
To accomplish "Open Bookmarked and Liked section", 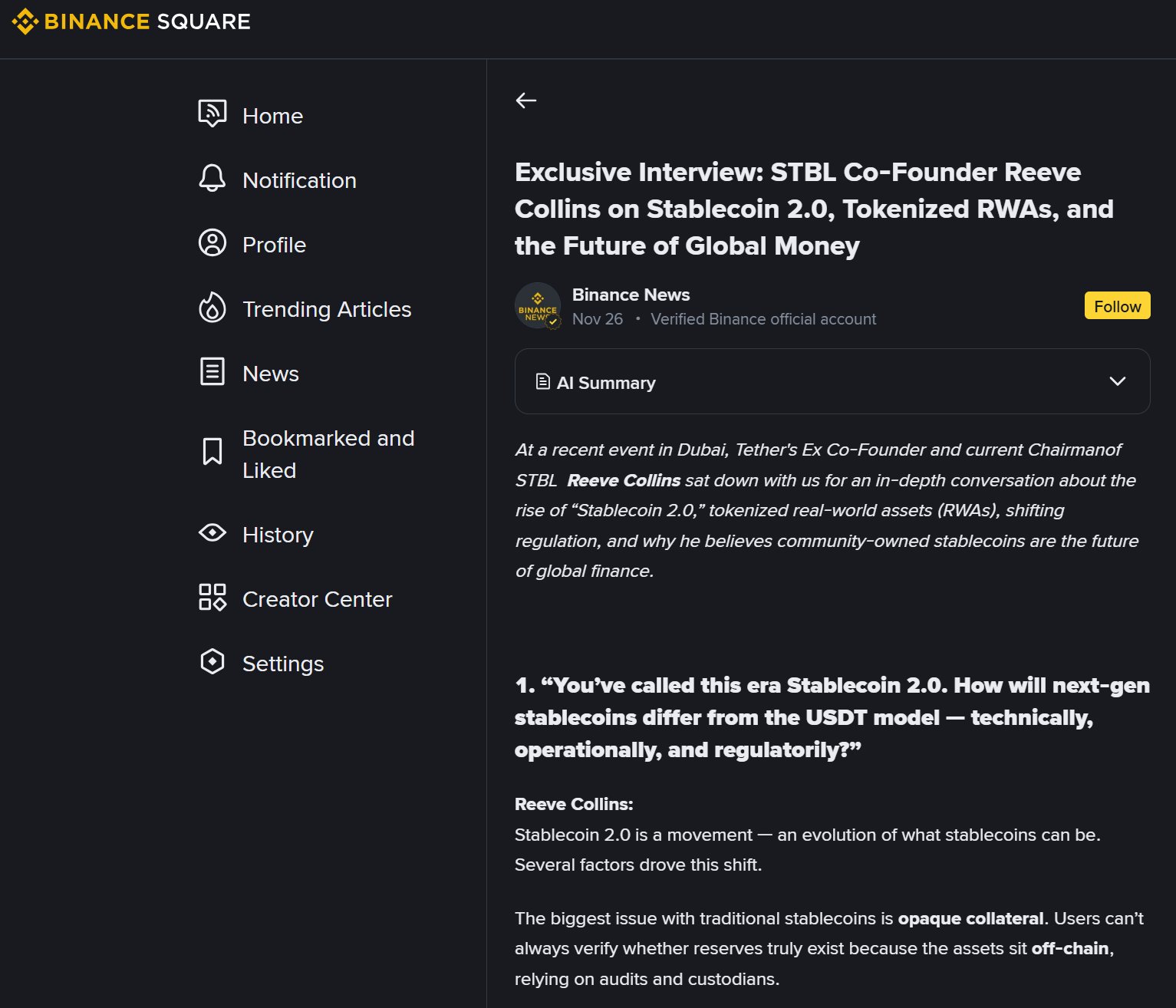I will tap(328, 453).
